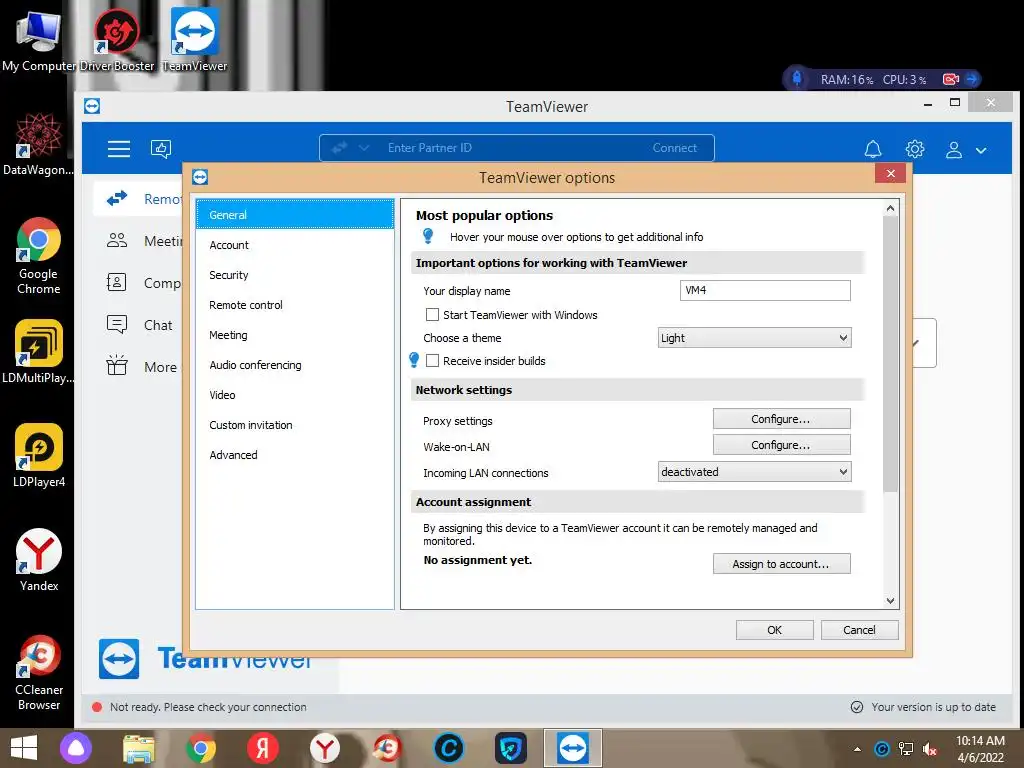The height and width of the screenshot is (768, 1024).
Task: Select the General options category
Action: coord(295,214)
